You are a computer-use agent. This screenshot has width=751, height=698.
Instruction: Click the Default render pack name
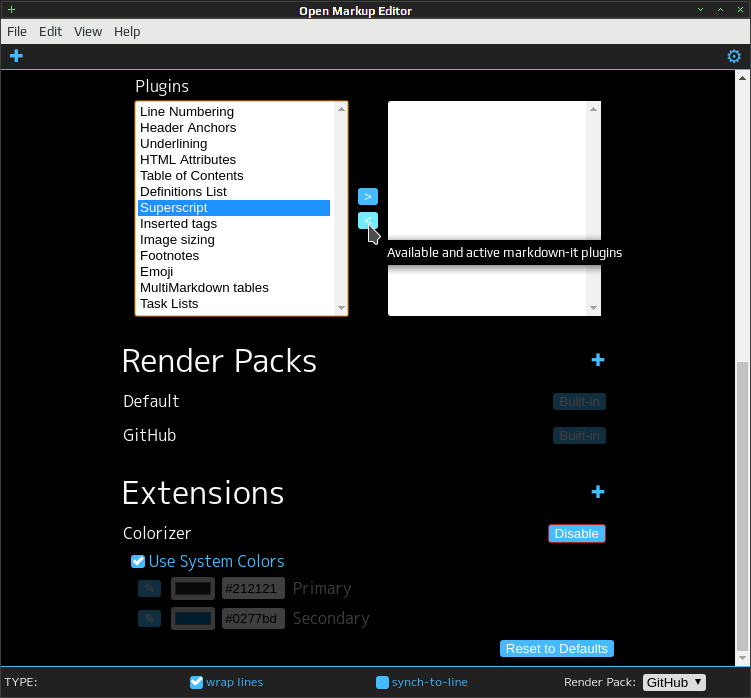pyautogui.click(x=151, y=401)
